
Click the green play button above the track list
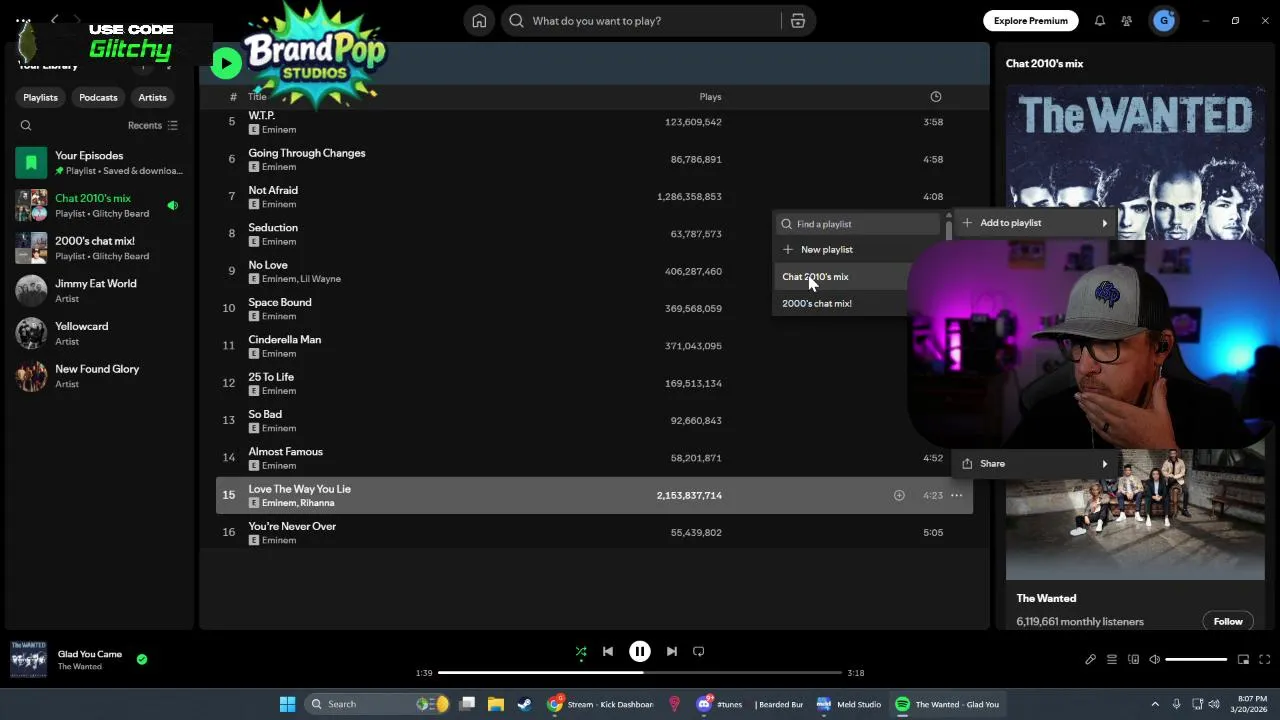pos(226,64)
